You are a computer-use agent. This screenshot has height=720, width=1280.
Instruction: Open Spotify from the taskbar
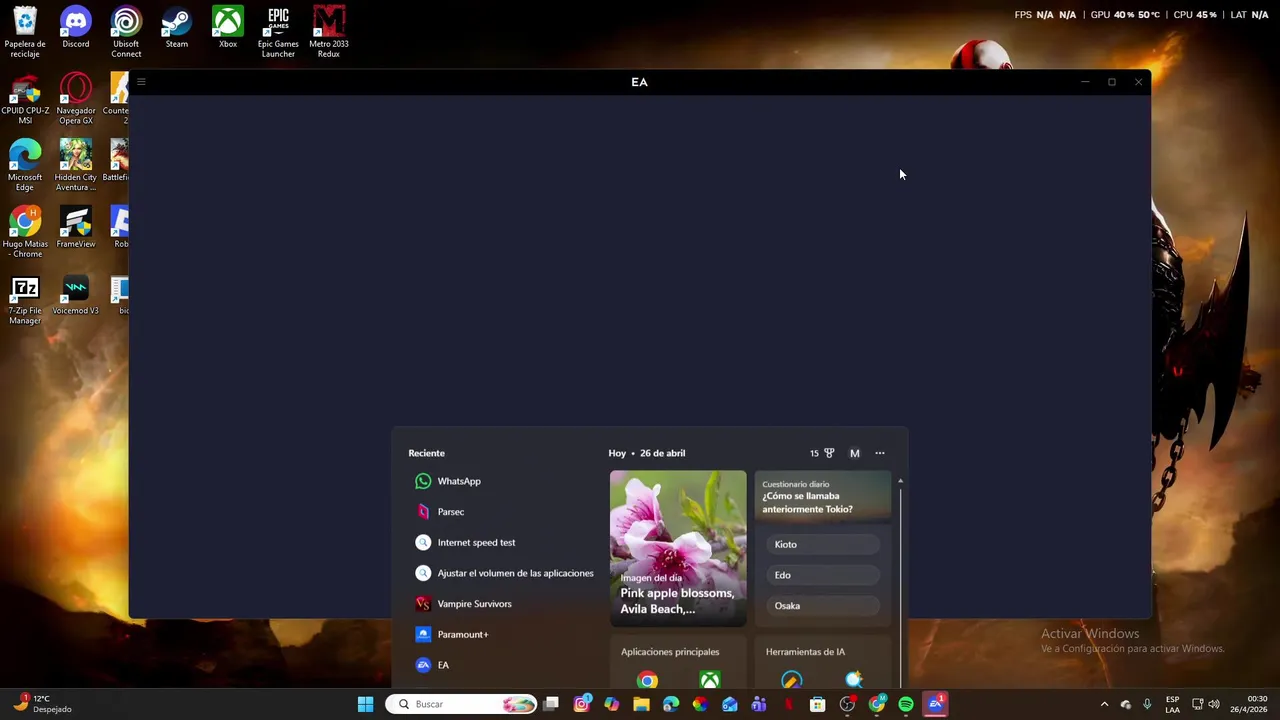point(906,704)
